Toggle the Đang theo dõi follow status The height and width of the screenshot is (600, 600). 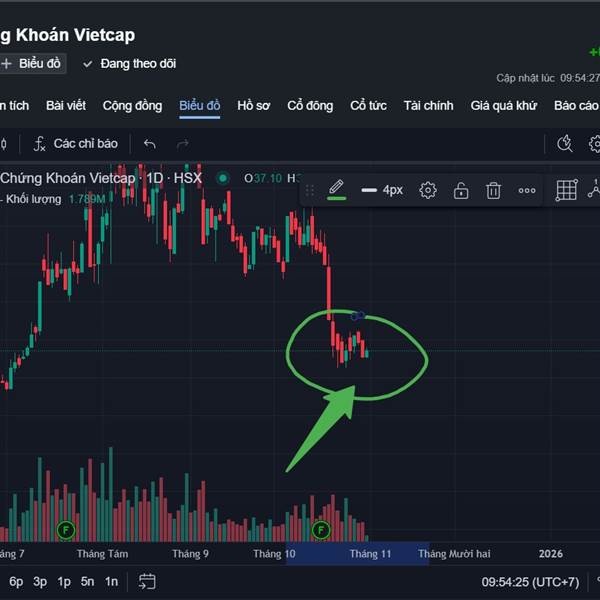click(x=129, y=64)
